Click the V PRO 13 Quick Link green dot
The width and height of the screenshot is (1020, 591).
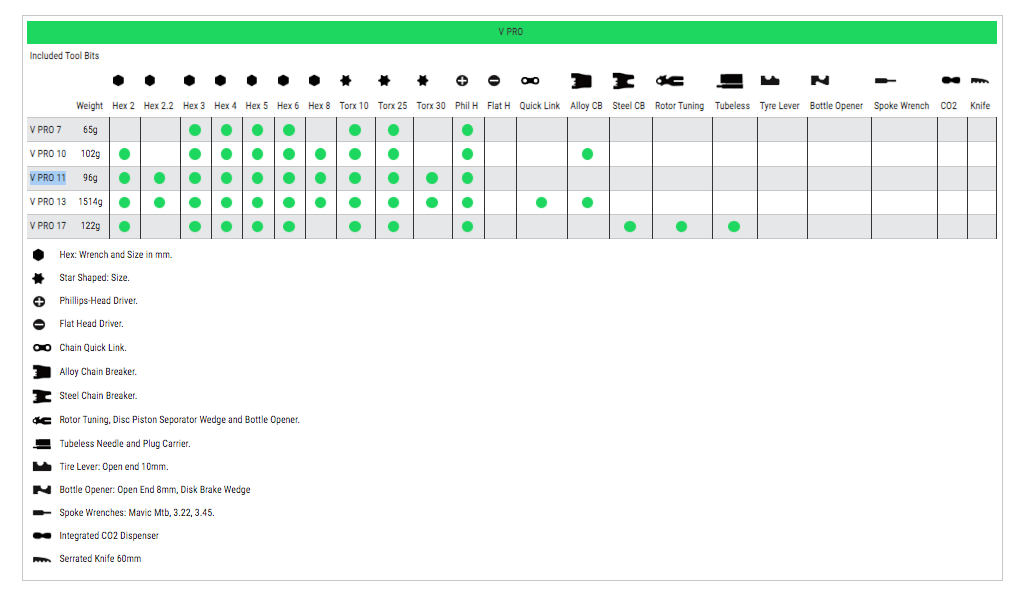[541, 202]
